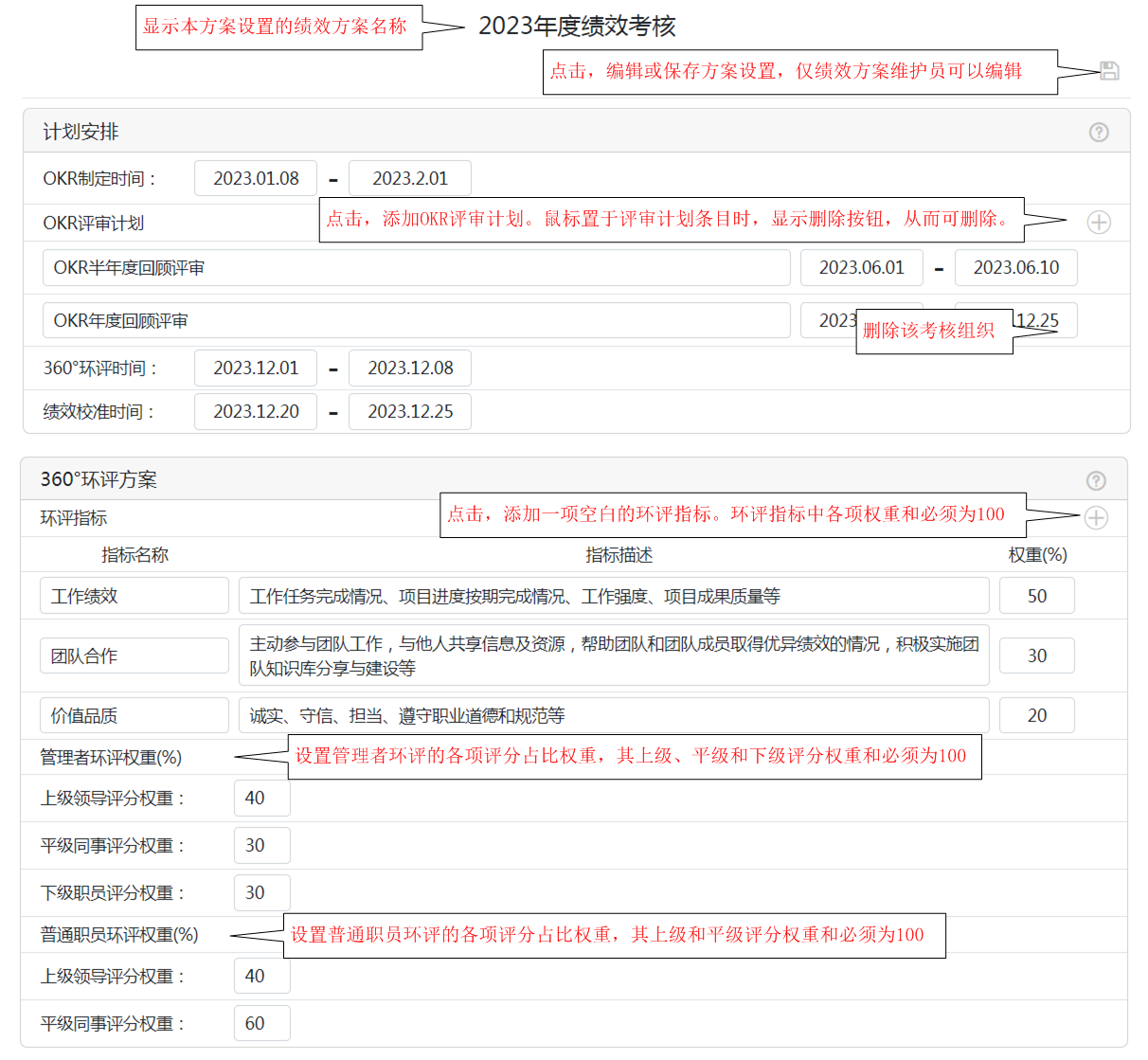Click the 环评指标 label
Screen dimensions: 1148x1060
click(x=74, y=518)
